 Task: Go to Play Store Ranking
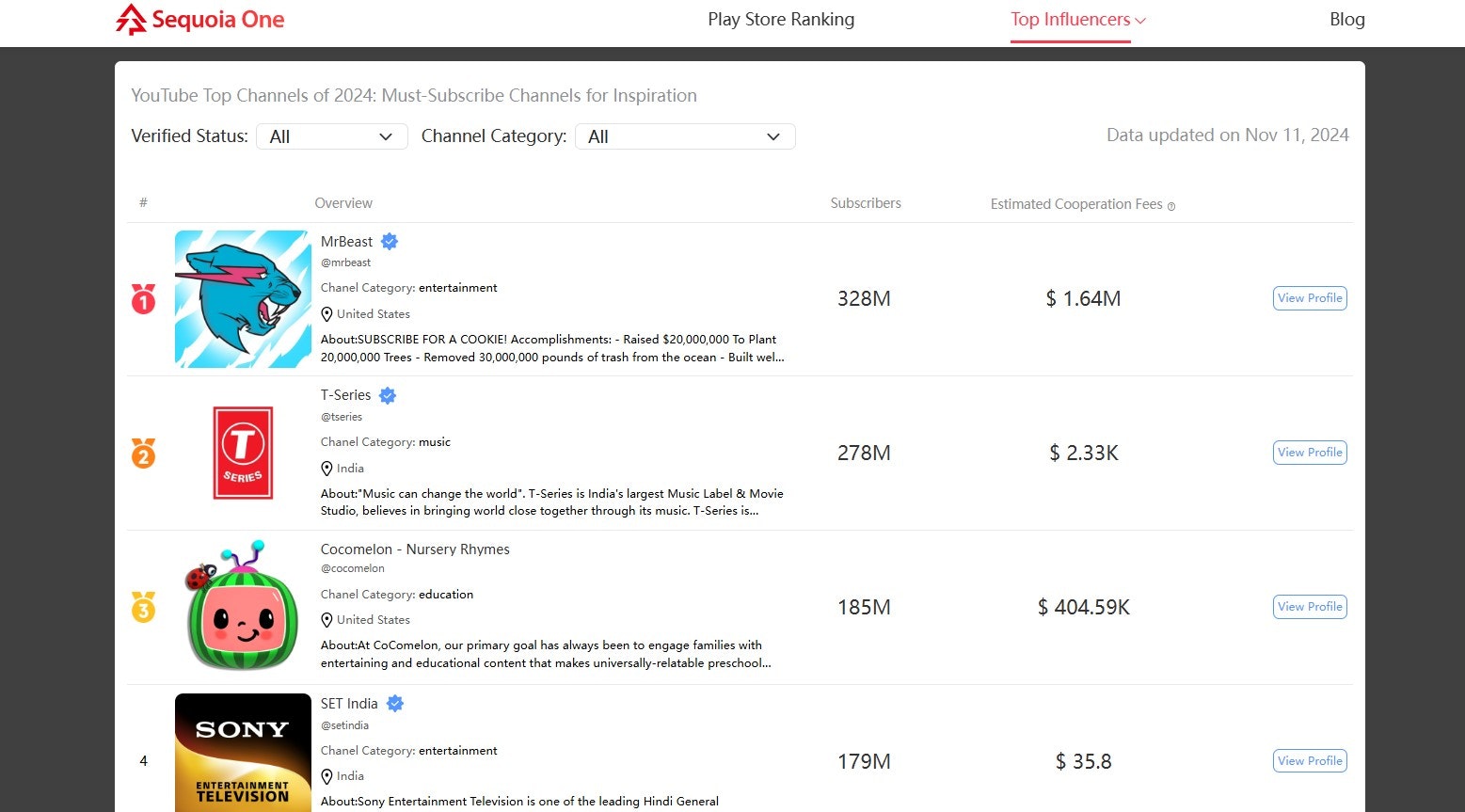click(x=781, y=20)
